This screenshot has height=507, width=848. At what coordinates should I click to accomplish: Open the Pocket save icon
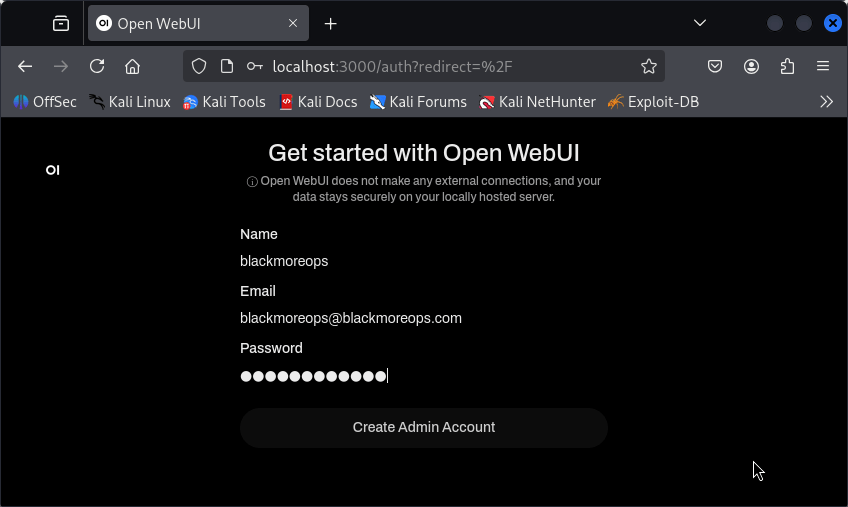tap(715, 67)
